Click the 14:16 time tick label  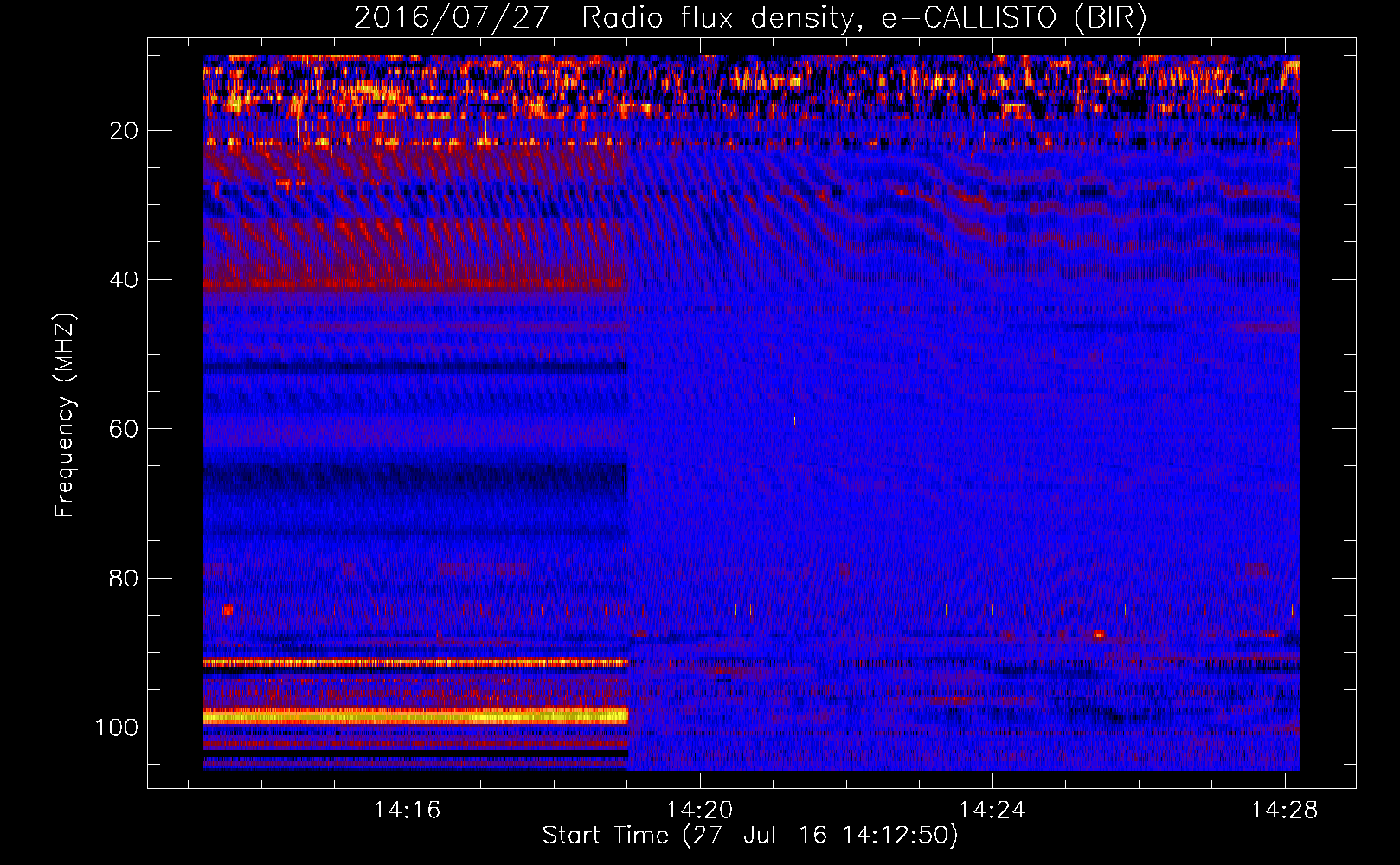point(407,810)
